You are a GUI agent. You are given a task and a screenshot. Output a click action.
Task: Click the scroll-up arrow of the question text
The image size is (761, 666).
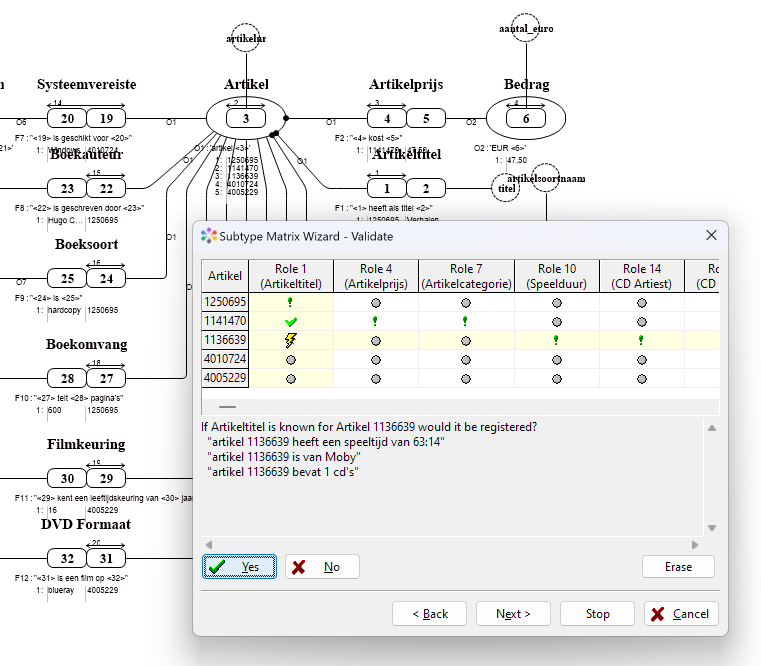pyautogui.click(x=712, y=429)
